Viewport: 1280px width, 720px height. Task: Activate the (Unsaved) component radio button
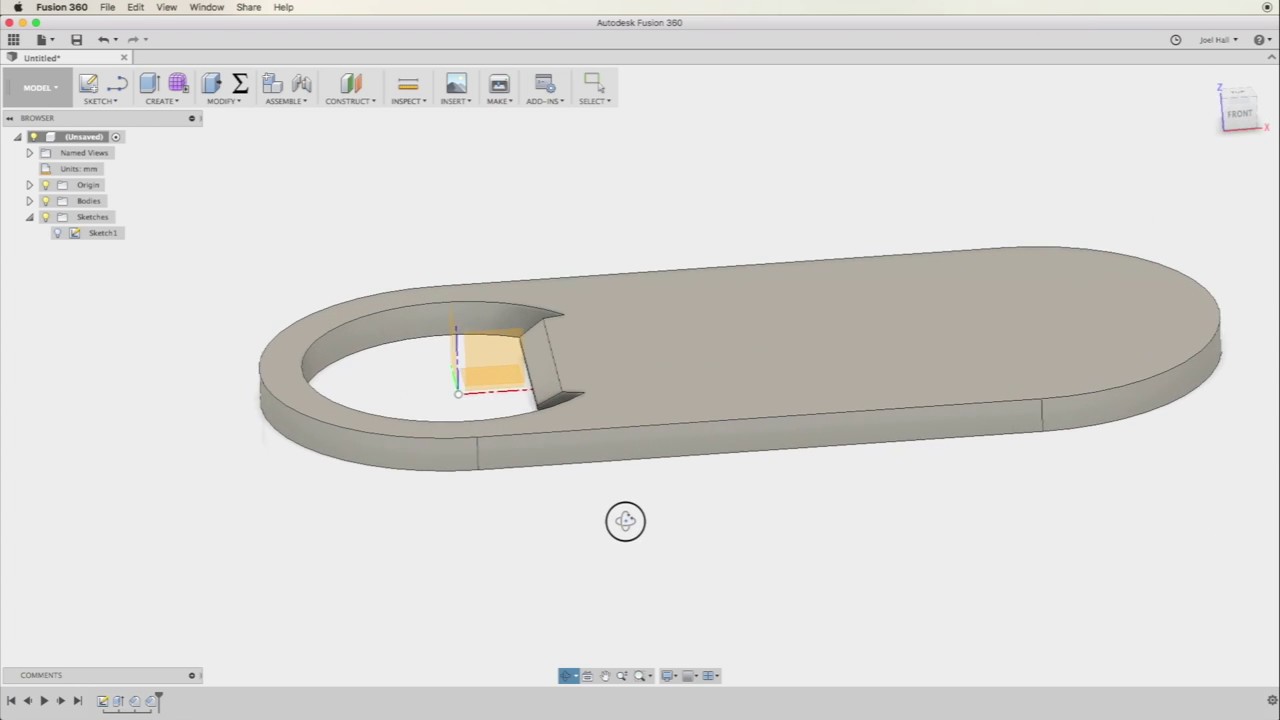[x=116, y=137]
